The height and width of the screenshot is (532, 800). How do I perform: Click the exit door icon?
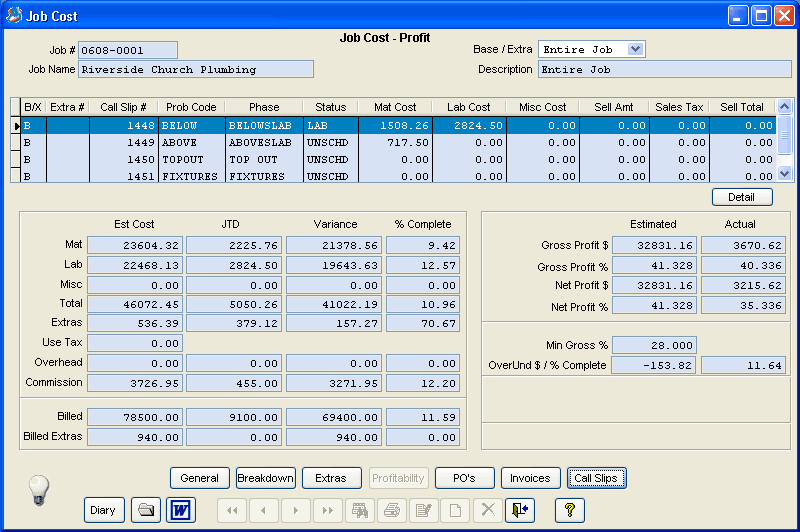[518, 510]
